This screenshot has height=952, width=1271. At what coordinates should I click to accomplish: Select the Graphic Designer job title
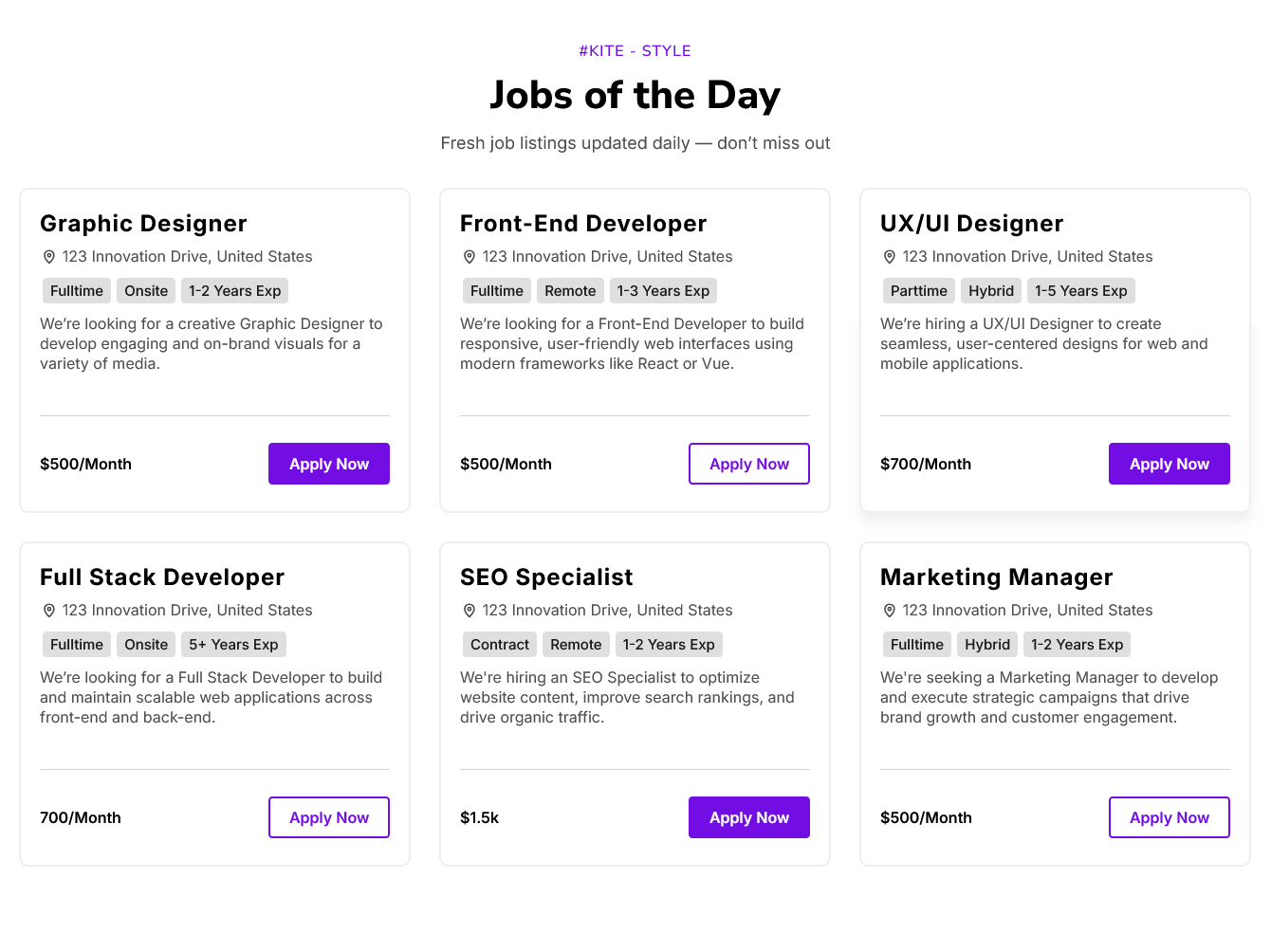[143, 224]
